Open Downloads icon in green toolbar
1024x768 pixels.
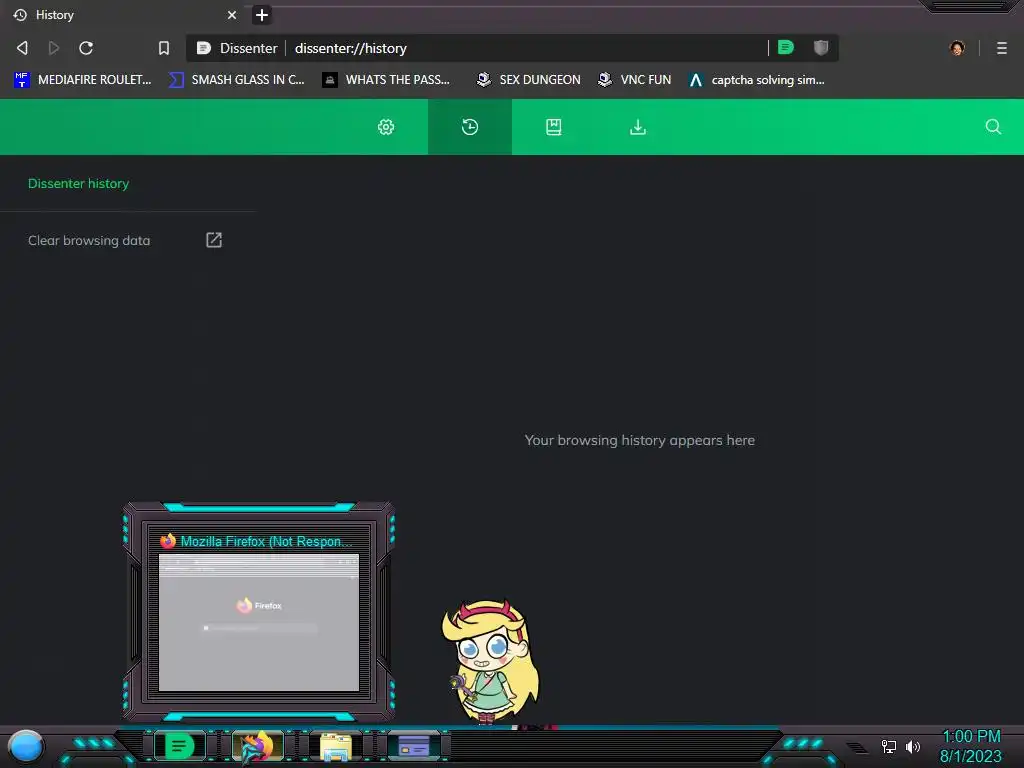638,127
